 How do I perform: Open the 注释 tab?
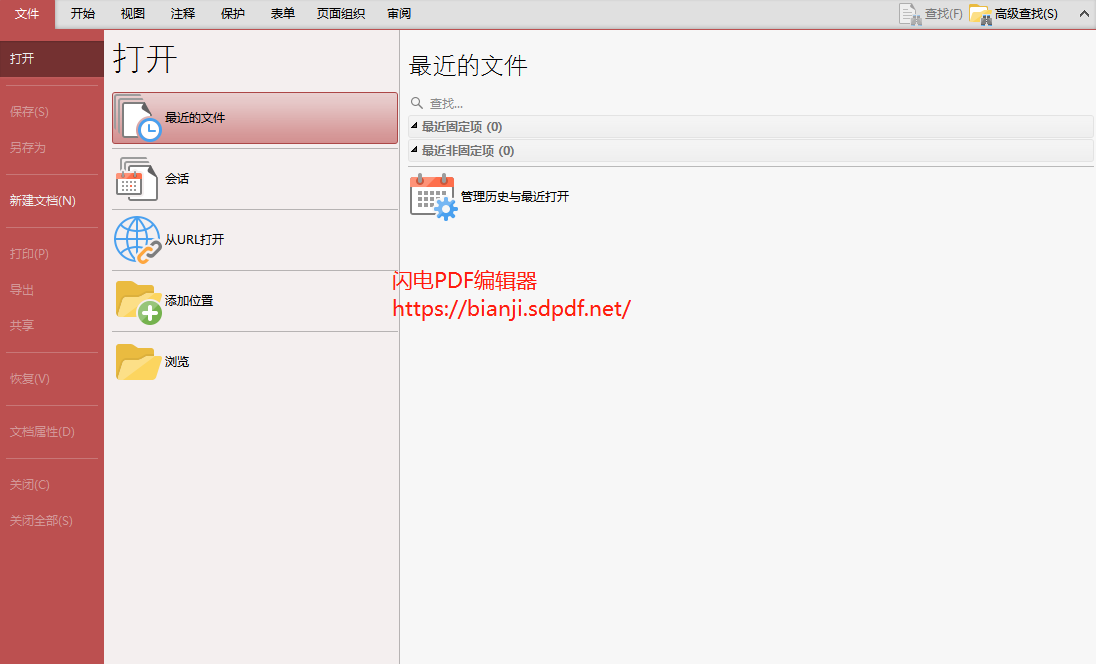tap(183, 13)
